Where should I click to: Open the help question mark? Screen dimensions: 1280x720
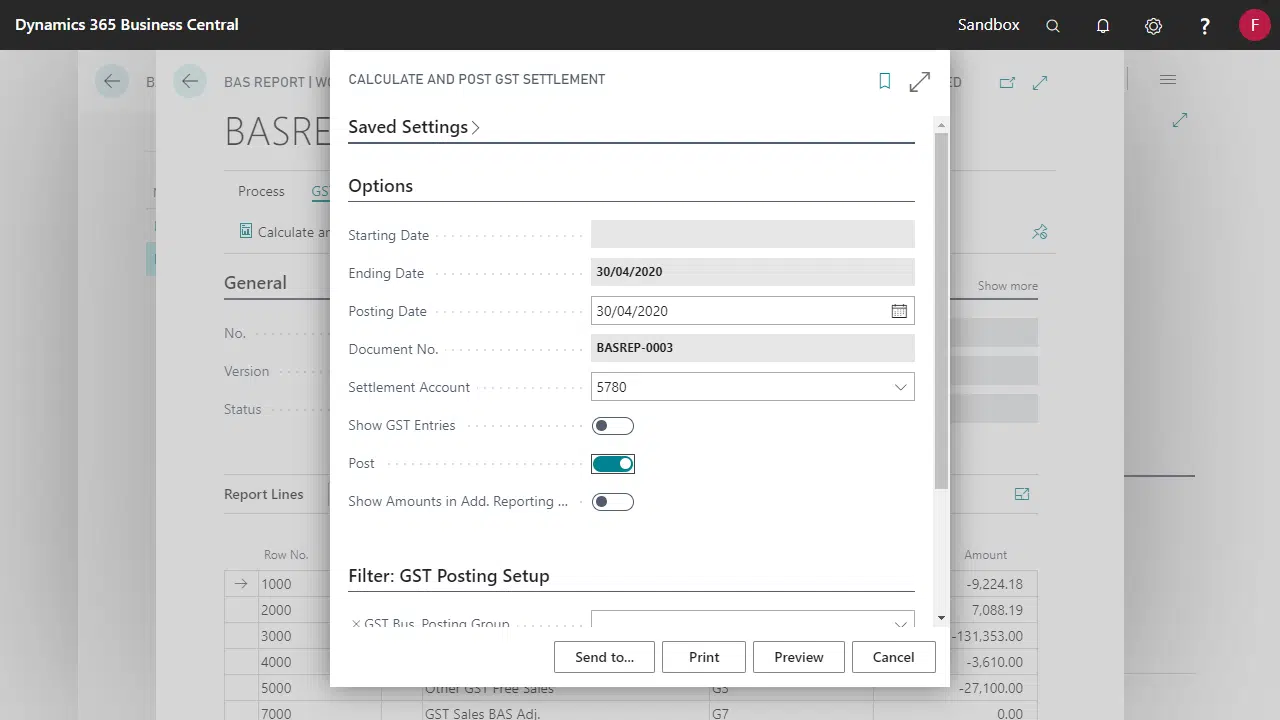pyautogui.click(x=1205, y=26)
